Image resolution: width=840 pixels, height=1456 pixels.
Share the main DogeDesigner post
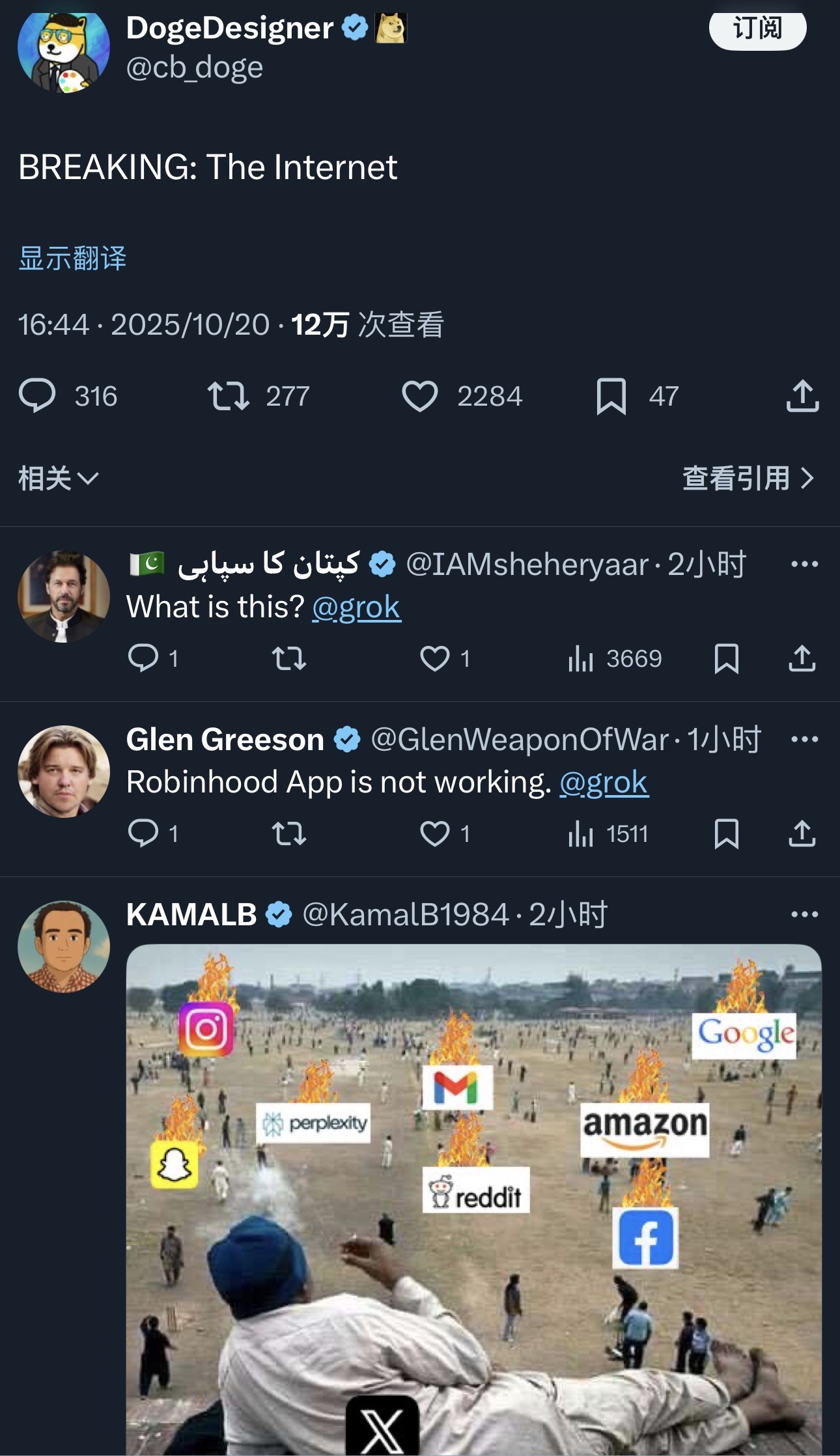coord(802,396)
